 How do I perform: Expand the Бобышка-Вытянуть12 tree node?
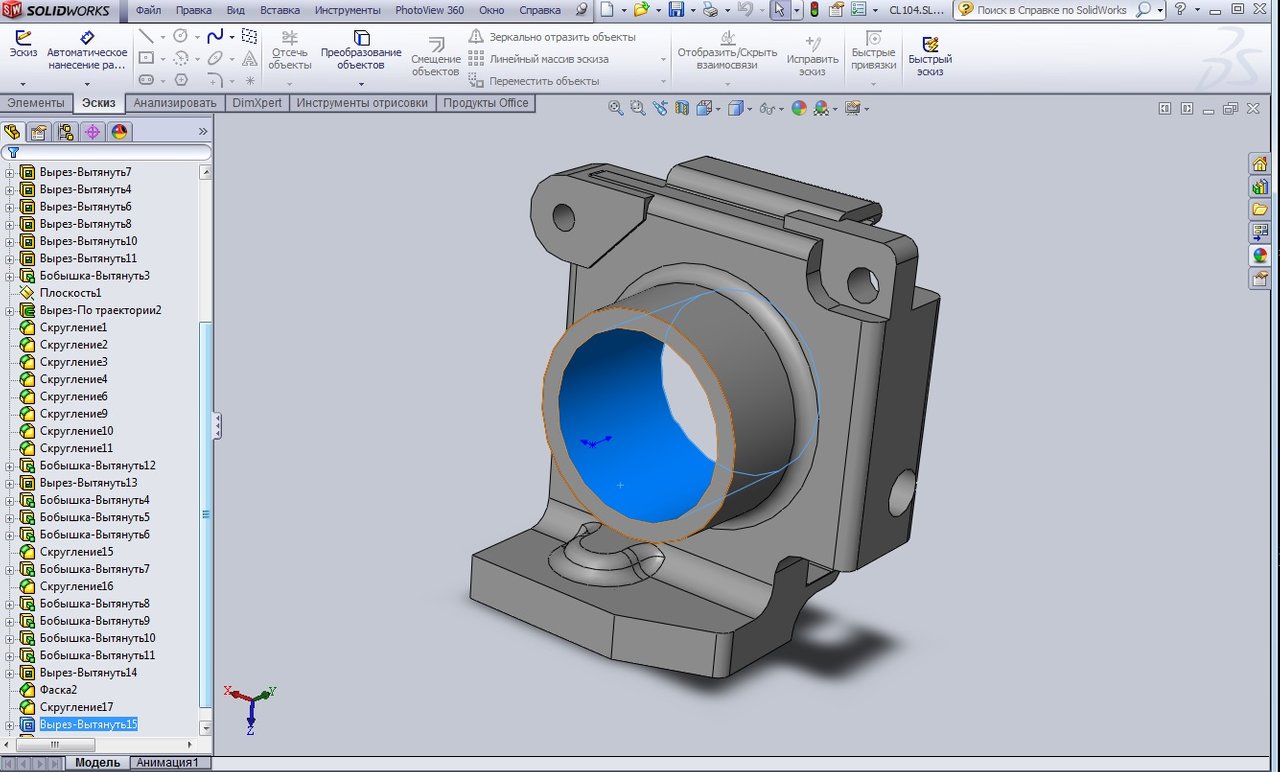tap(10, 466)
